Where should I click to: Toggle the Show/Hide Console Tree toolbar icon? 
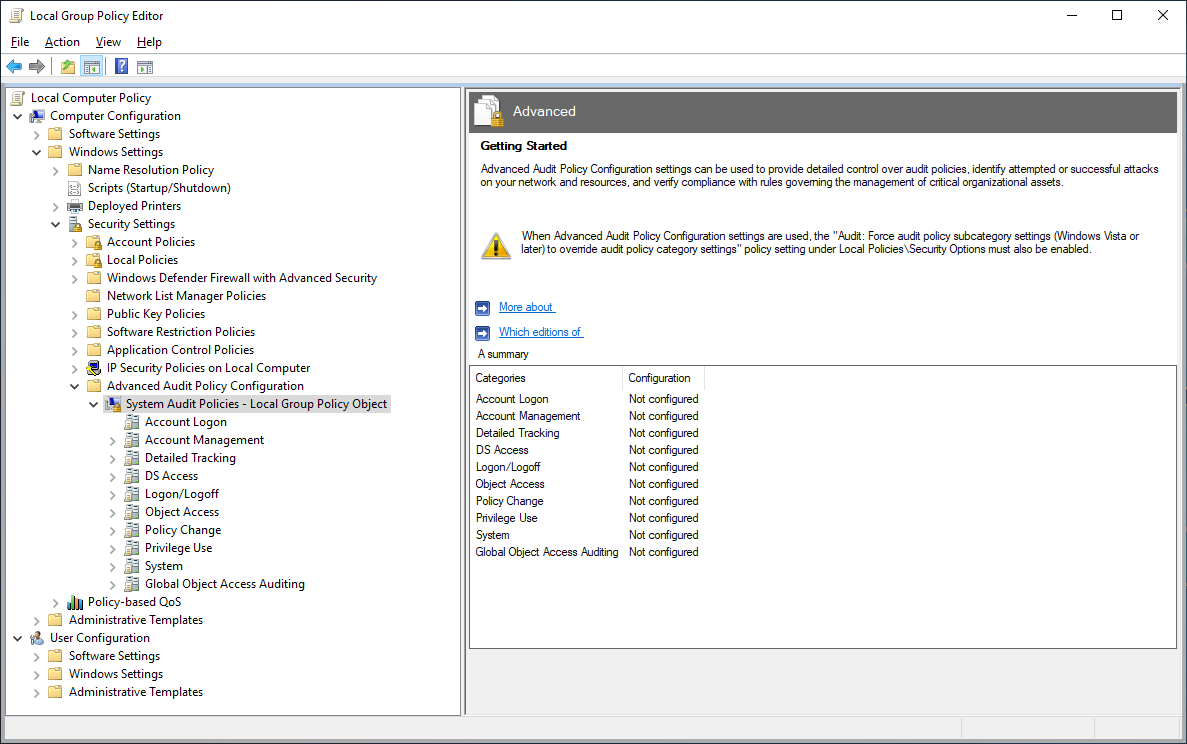[92, 67]
